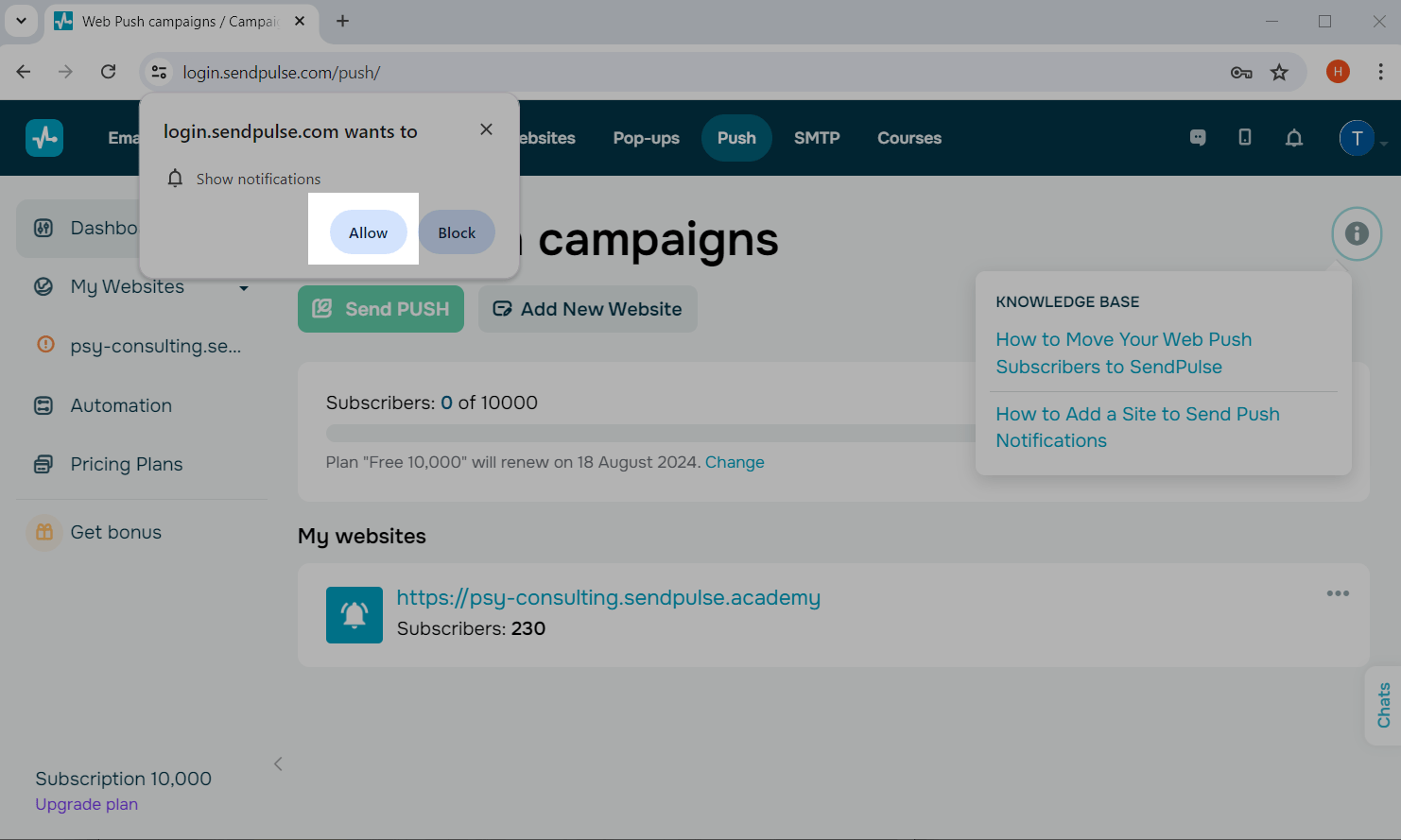Image resolution: width=1401 pixels, height=840 pixels.
Task: Click the SendPulse logo icon
Action: coord(44,138)
